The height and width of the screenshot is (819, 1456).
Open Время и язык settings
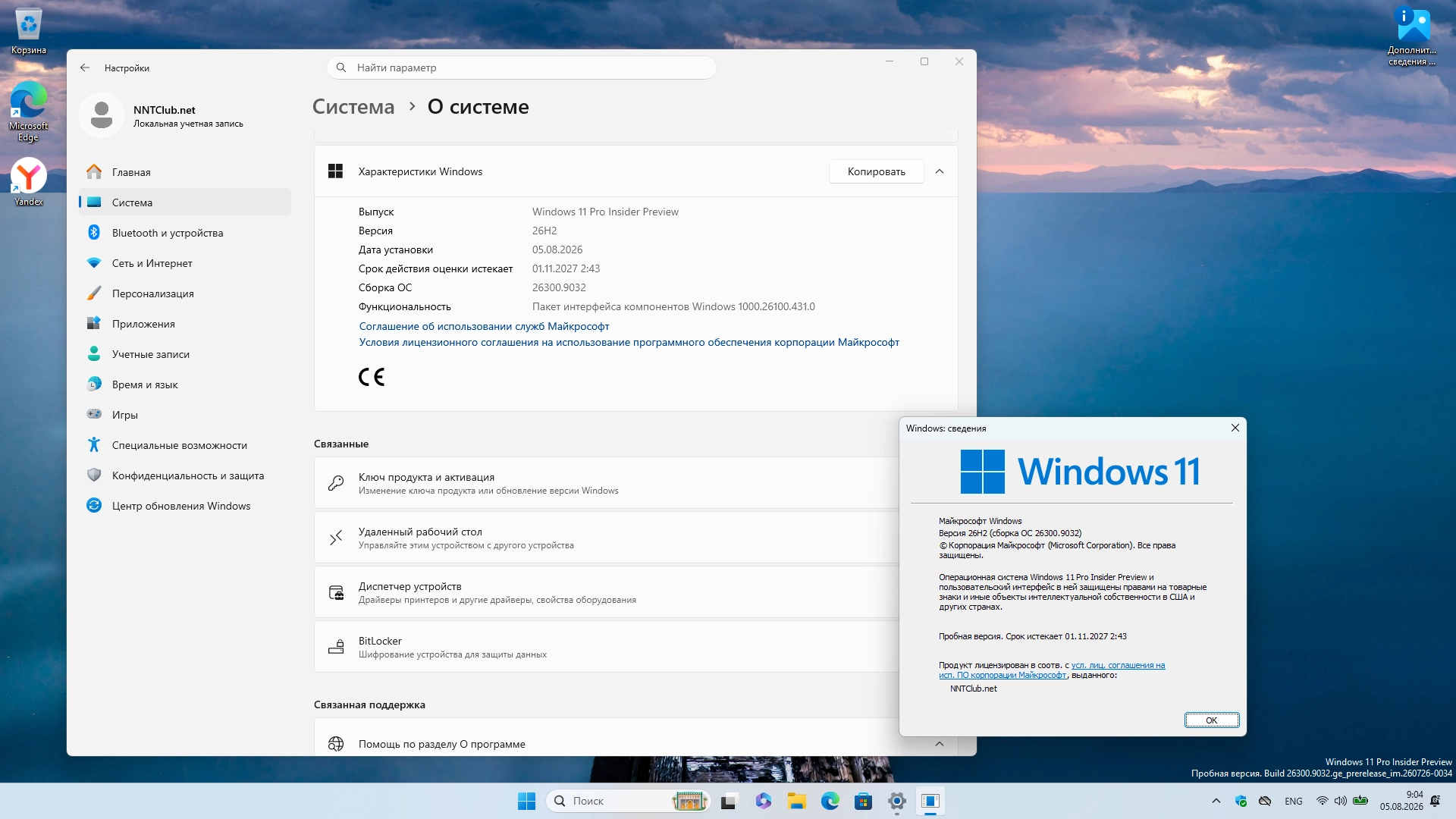(x=185, y=384)
